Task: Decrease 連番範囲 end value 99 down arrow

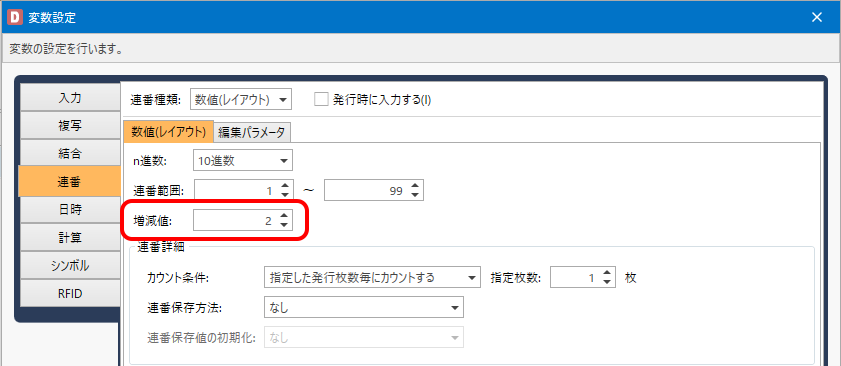Action: tap(415, 194)
